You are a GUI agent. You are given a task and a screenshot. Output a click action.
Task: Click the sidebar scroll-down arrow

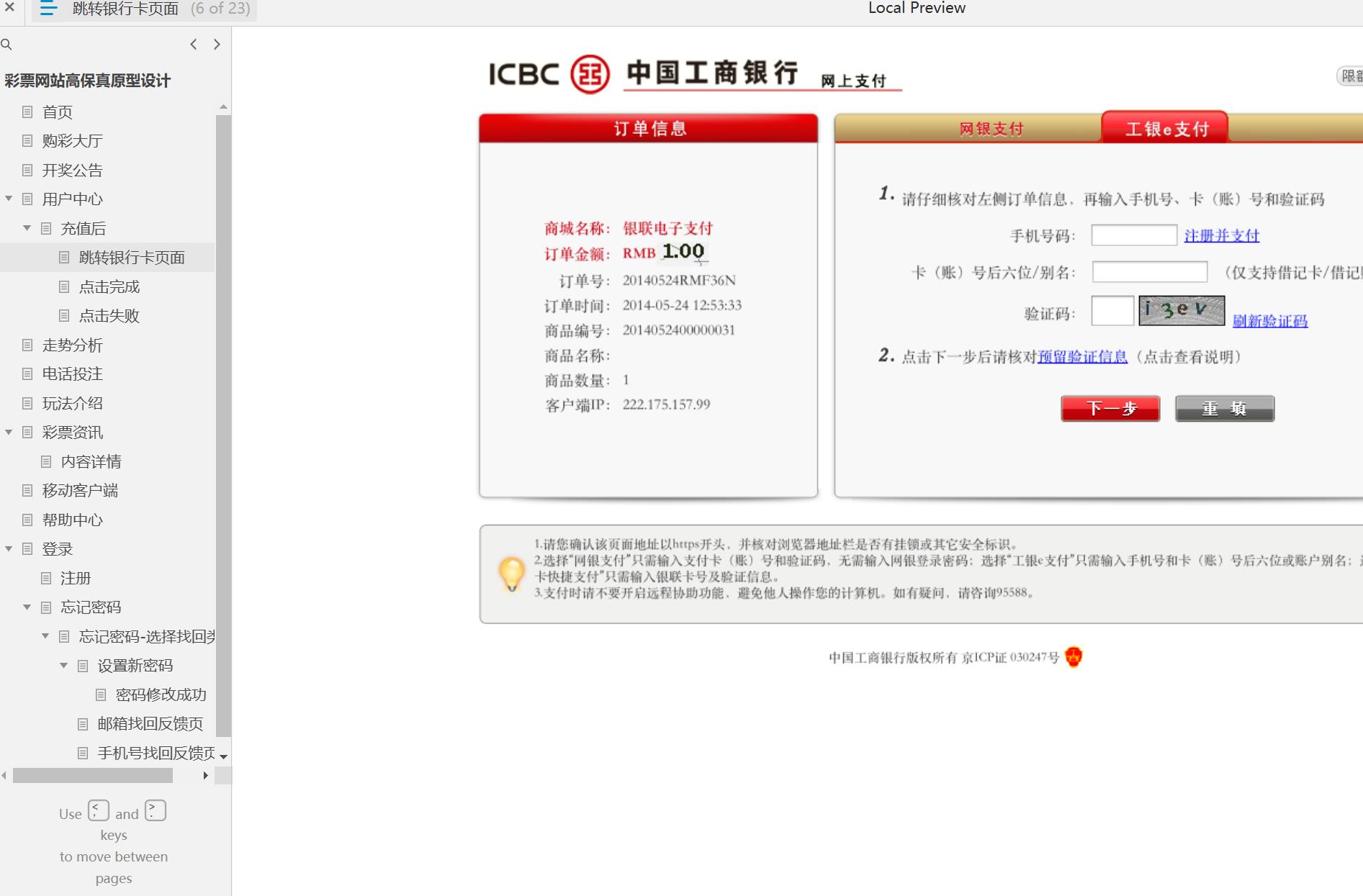[223, 756]
